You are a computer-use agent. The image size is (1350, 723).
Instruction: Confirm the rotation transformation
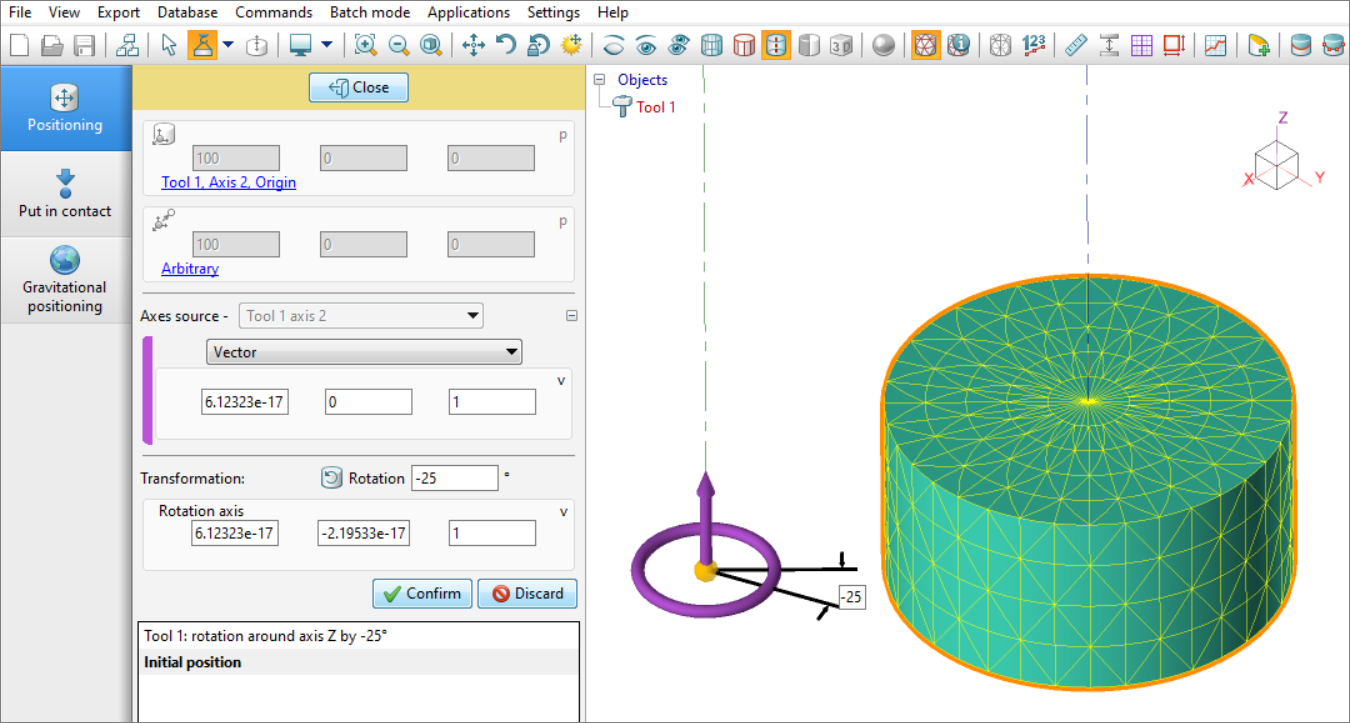pos(422,593)
